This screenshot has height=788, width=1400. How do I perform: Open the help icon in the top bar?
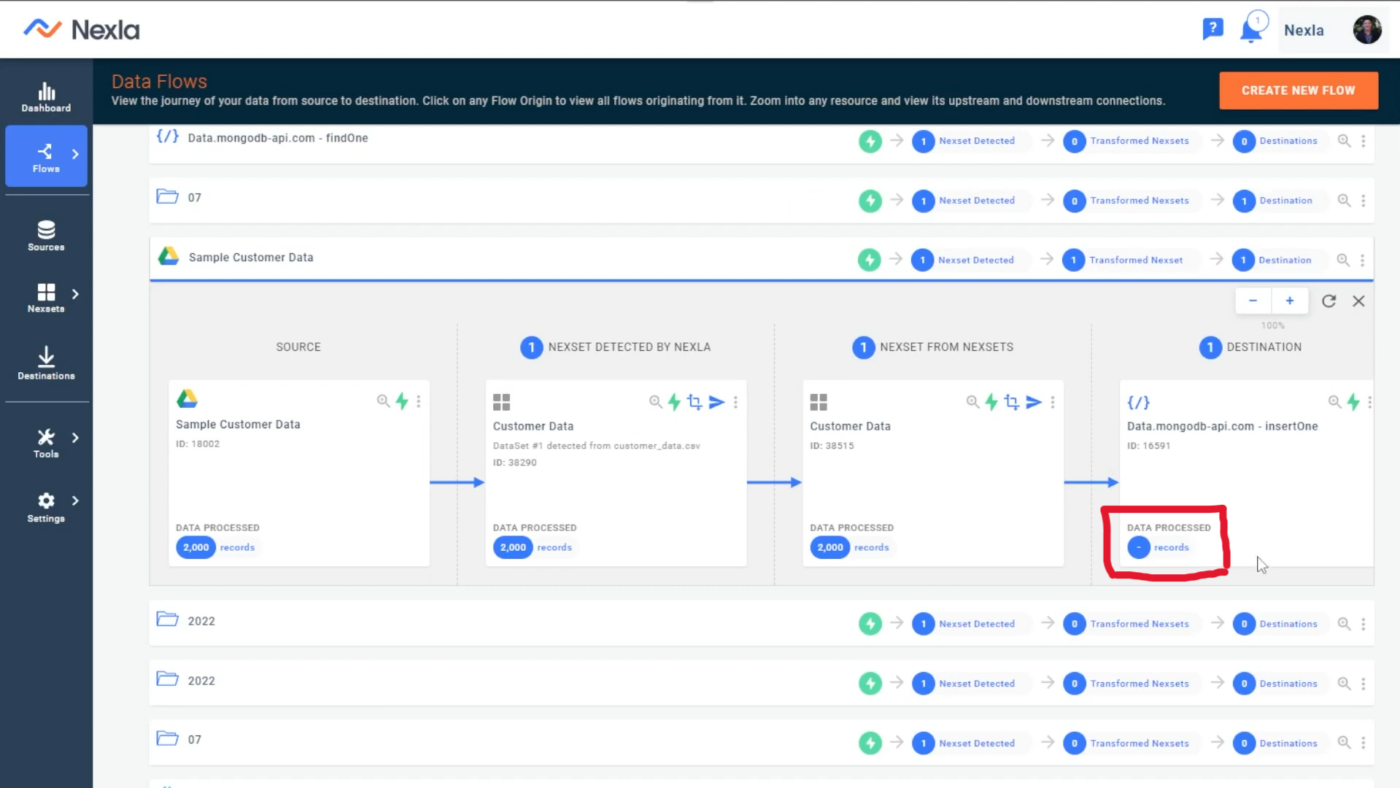[x=1213, y=29]
